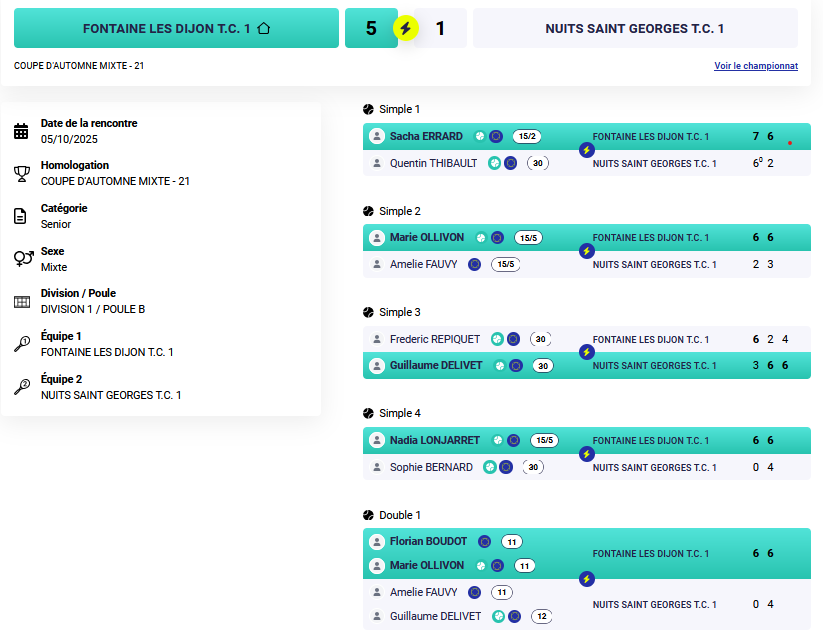Click the home icon beside FONTAINE LES DIJON
Viewport: 823px width, 633px height.
click(264, 29)
